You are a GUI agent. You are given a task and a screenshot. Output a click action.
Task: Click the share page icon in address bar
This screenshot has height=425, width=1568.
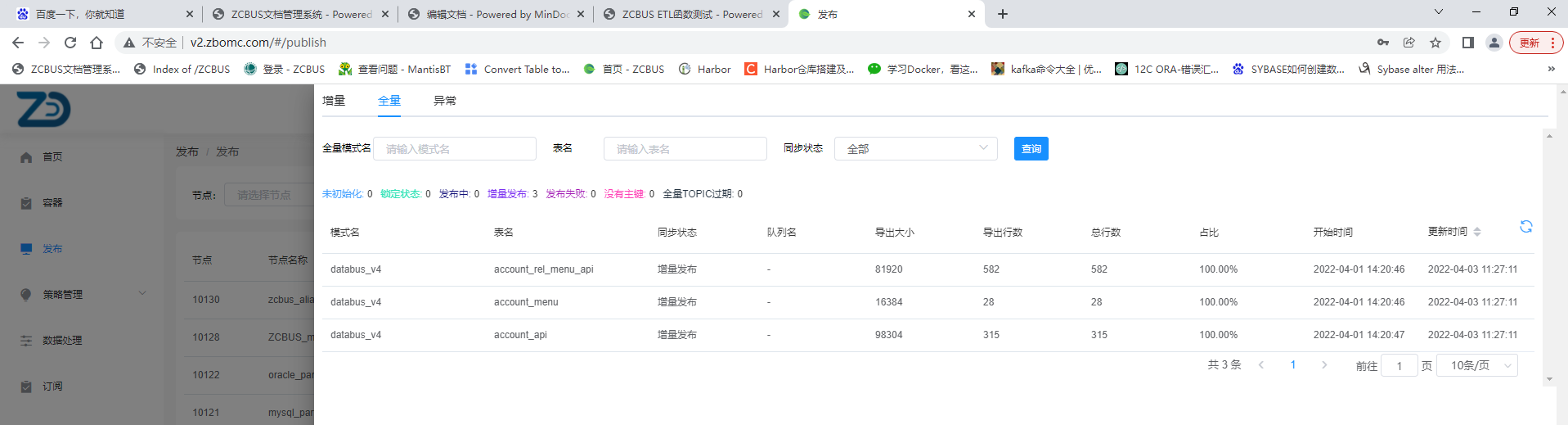pos(1409,43)
